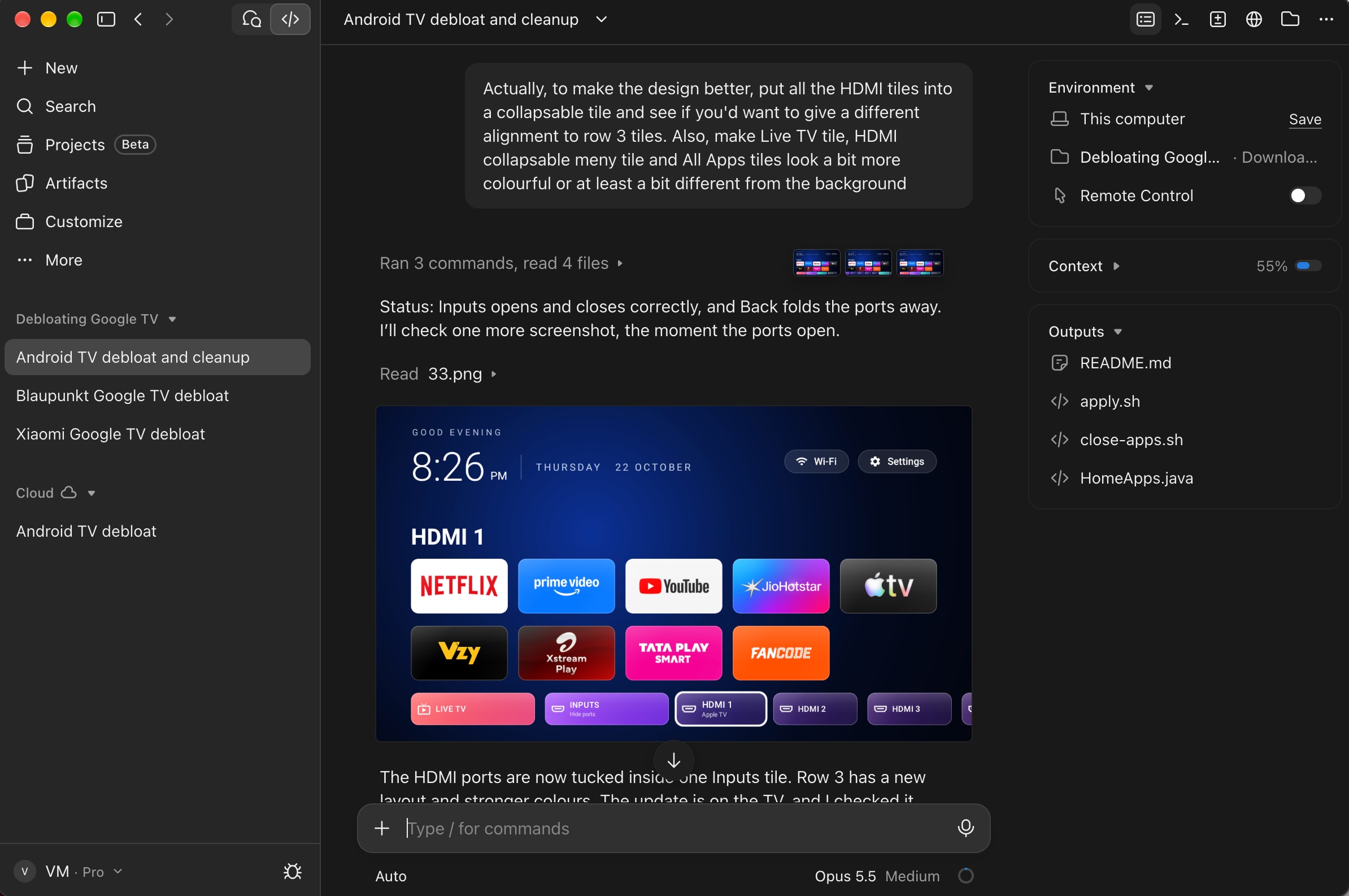Image resolution: width=1349 pixels, height=896 pixels.
Task: Click the Cloud icon in sidebar
Action: pos(68,493)
